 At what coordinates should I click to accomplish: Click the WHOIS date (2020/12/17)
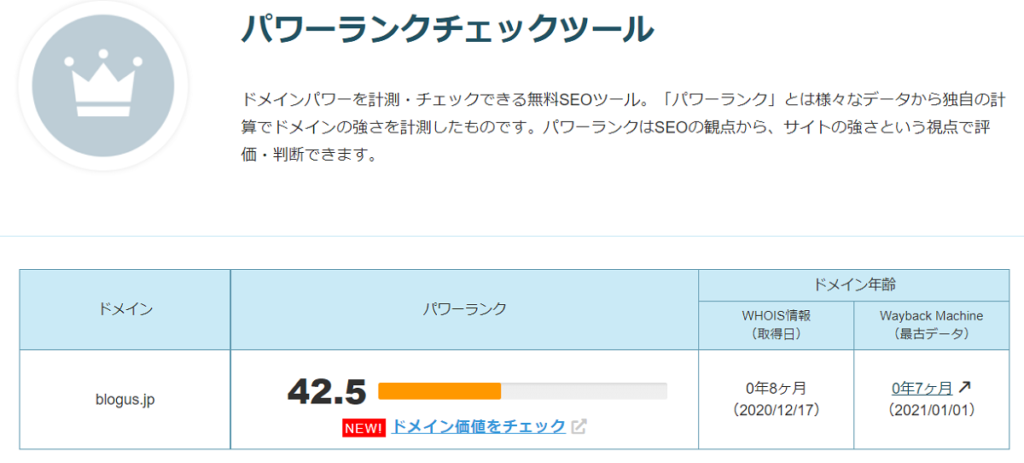coord(776,411)
